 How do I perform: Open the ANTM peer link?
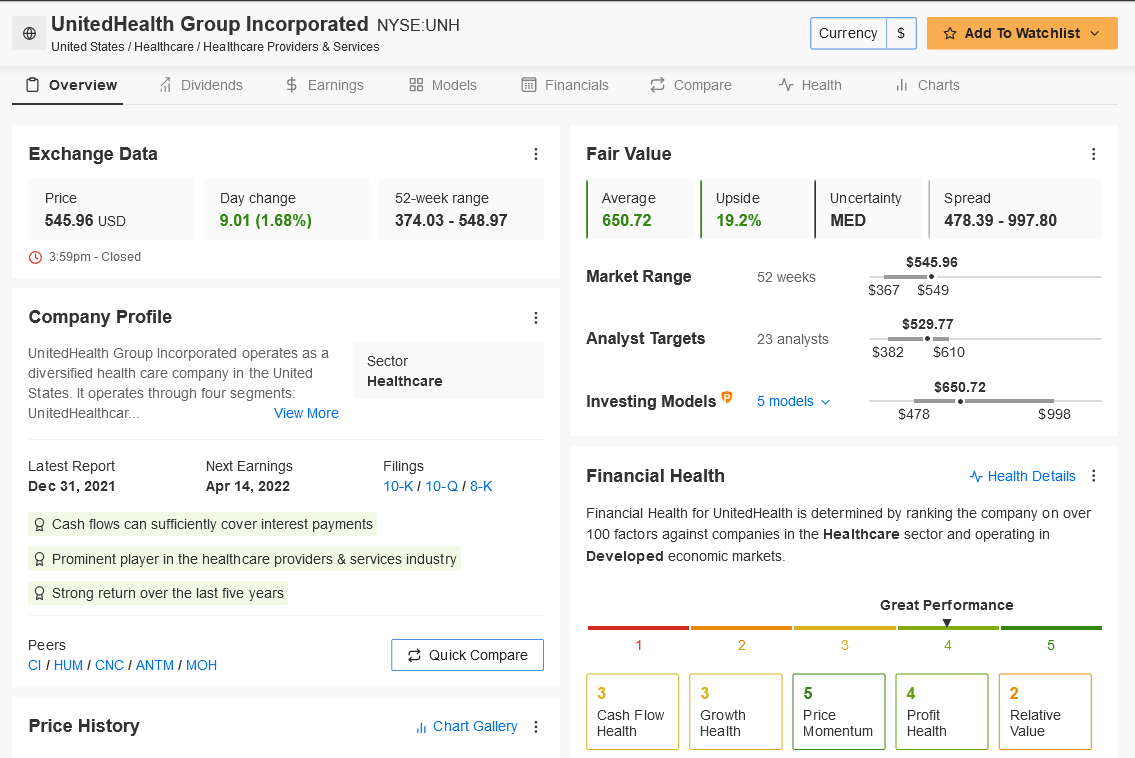coord(155,665)
